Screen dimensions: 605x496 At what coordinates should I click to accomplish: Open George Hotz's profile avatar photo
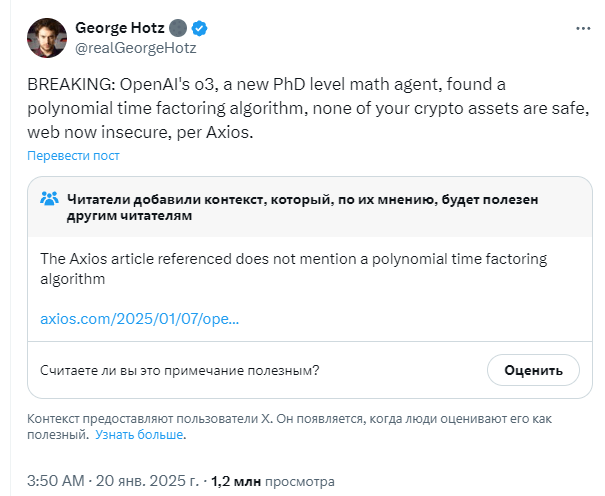coord(47,38)
